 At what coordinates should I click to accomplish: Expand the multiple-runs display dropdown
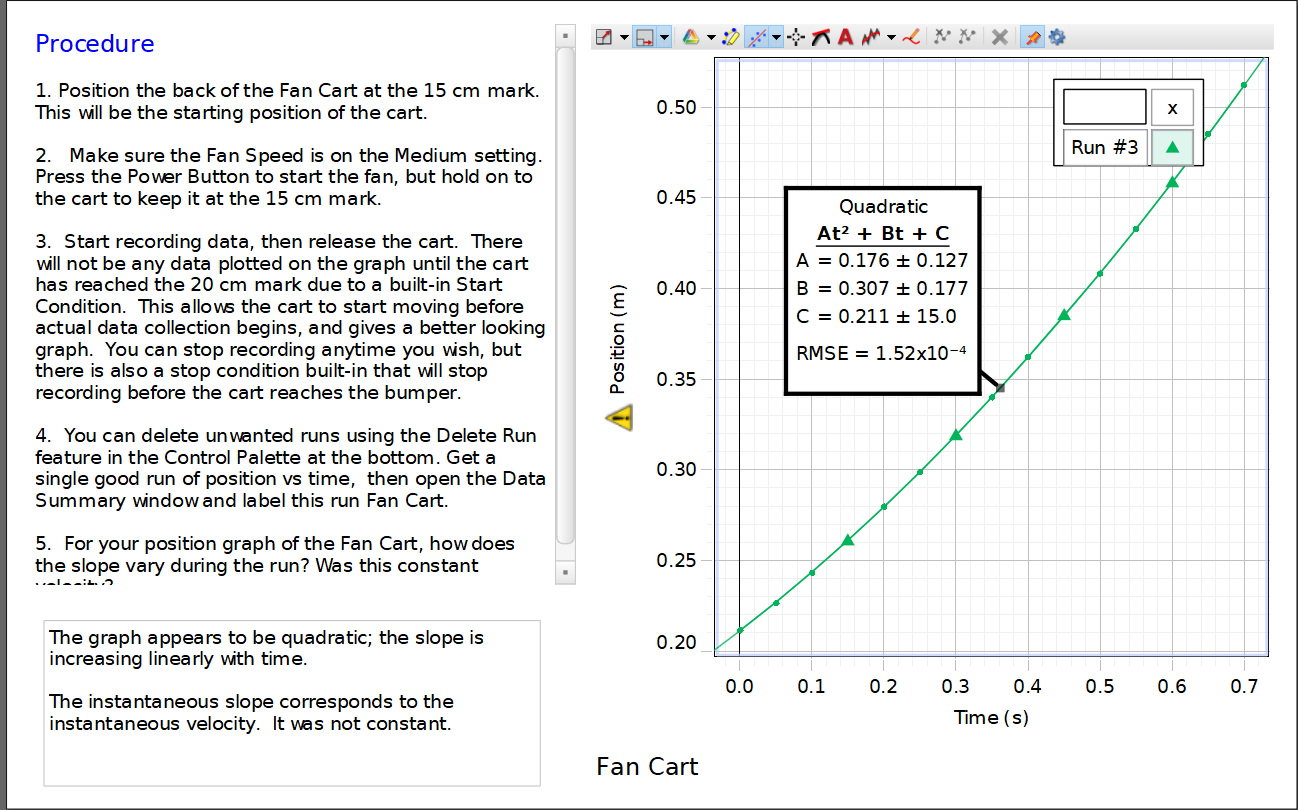889,37
